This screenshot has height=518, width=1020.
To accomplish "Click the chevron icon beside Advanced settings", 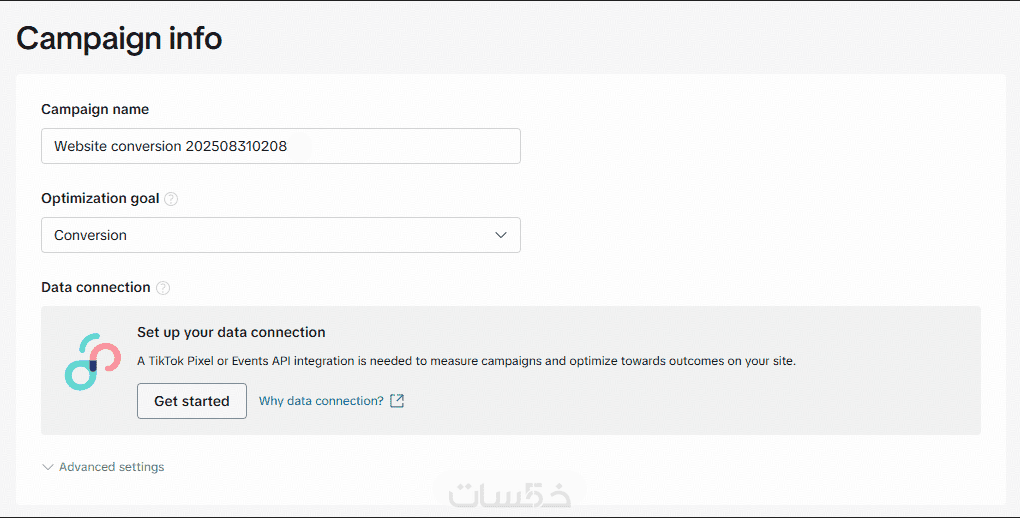I will click(47, 467).
